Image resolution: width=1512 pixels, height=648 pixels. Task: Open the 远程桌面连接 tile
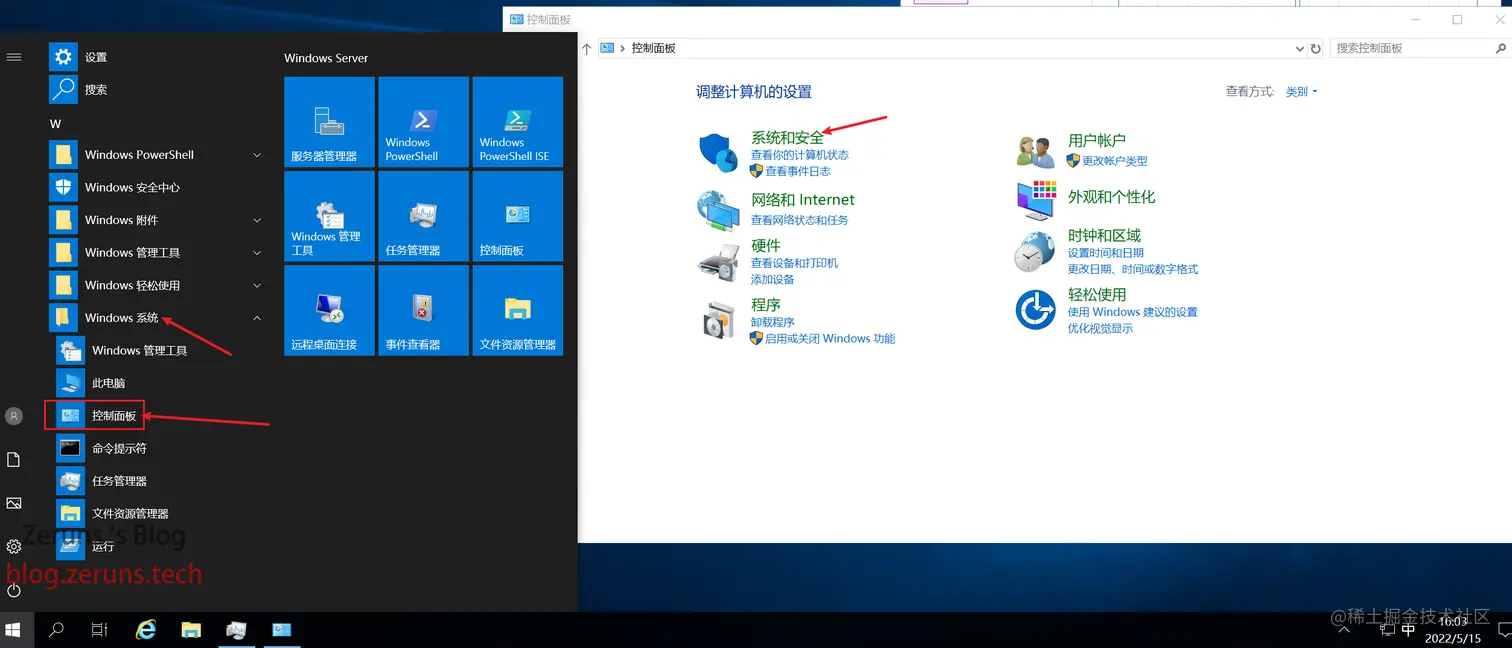click(329, 310)
